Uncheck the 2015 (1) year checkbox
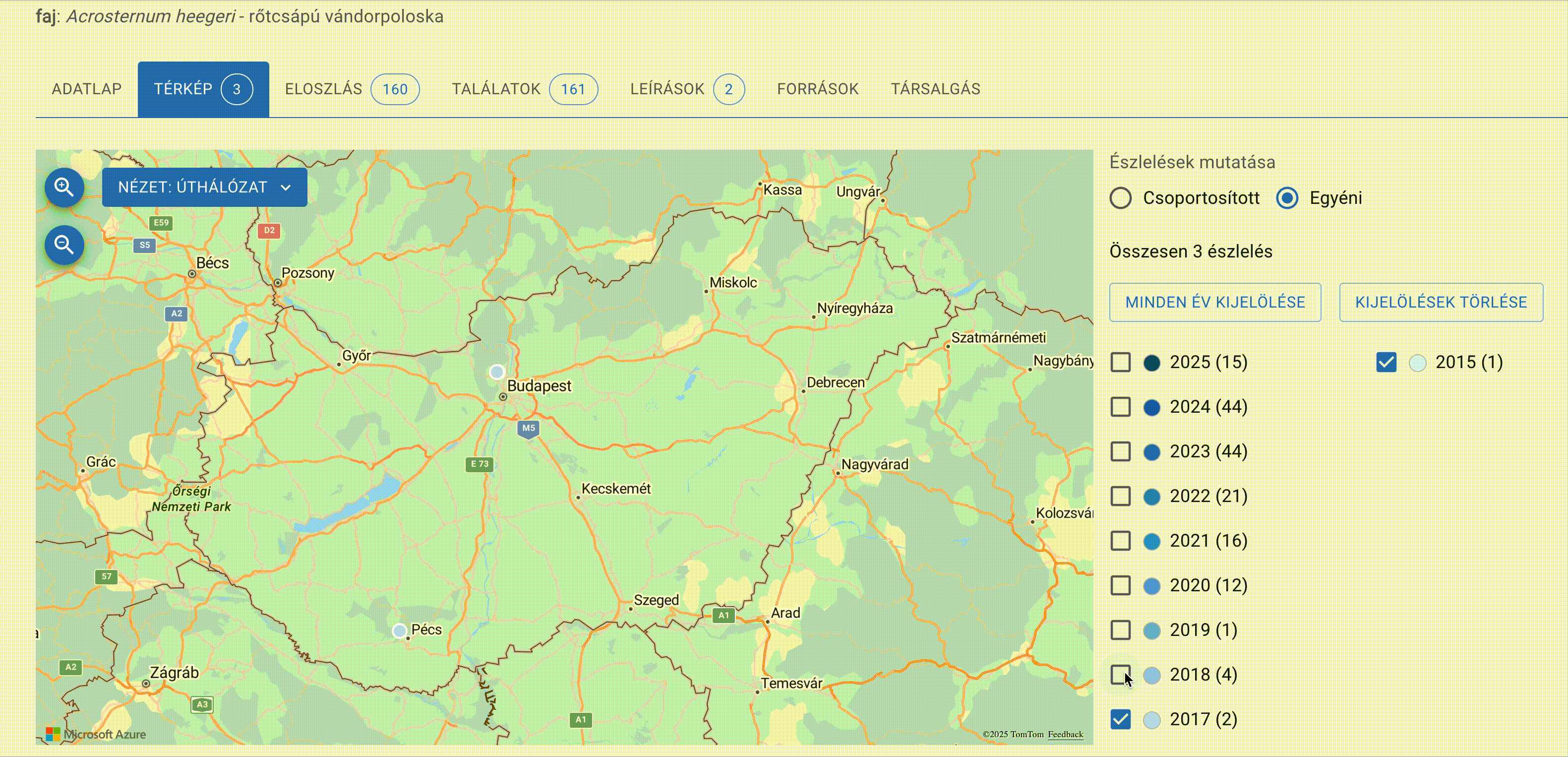1568x757 pixels. 1386,362
